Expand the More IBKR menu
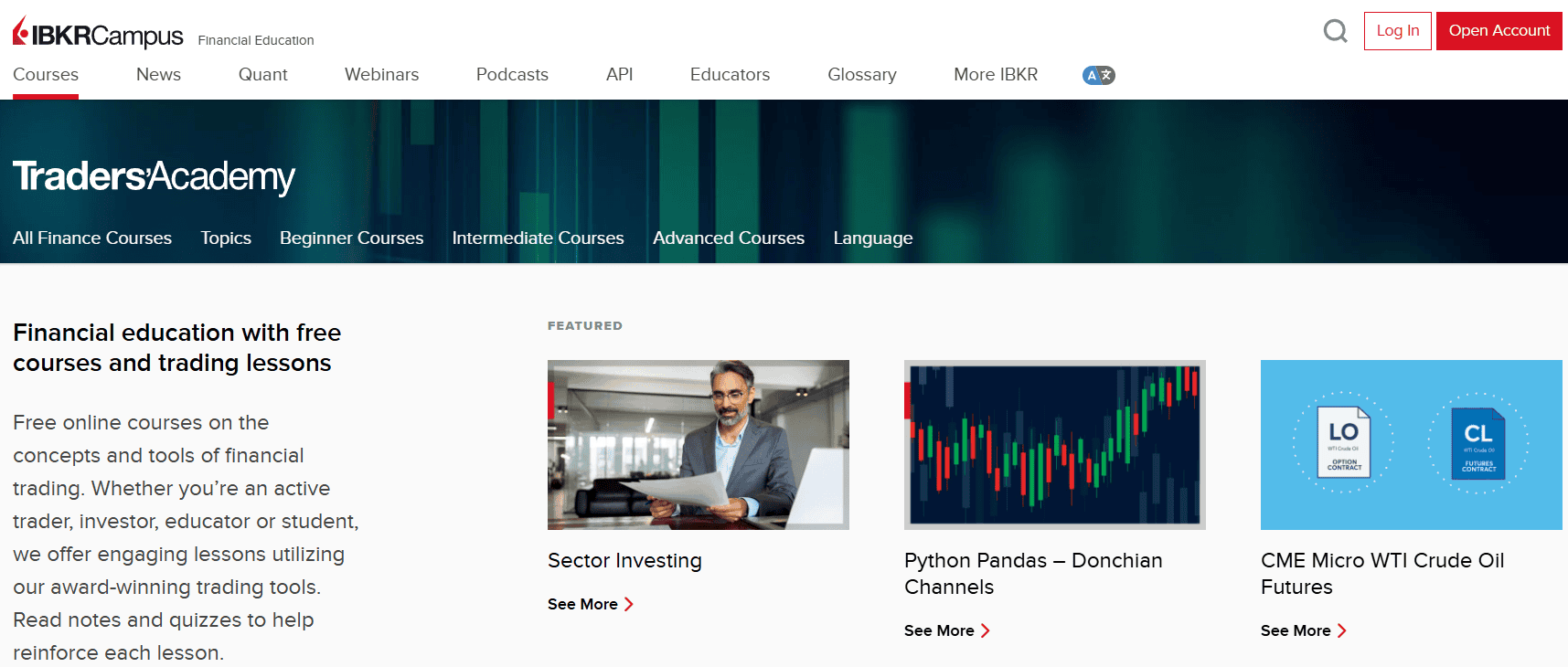The image size is (1568, 667). 996,75
